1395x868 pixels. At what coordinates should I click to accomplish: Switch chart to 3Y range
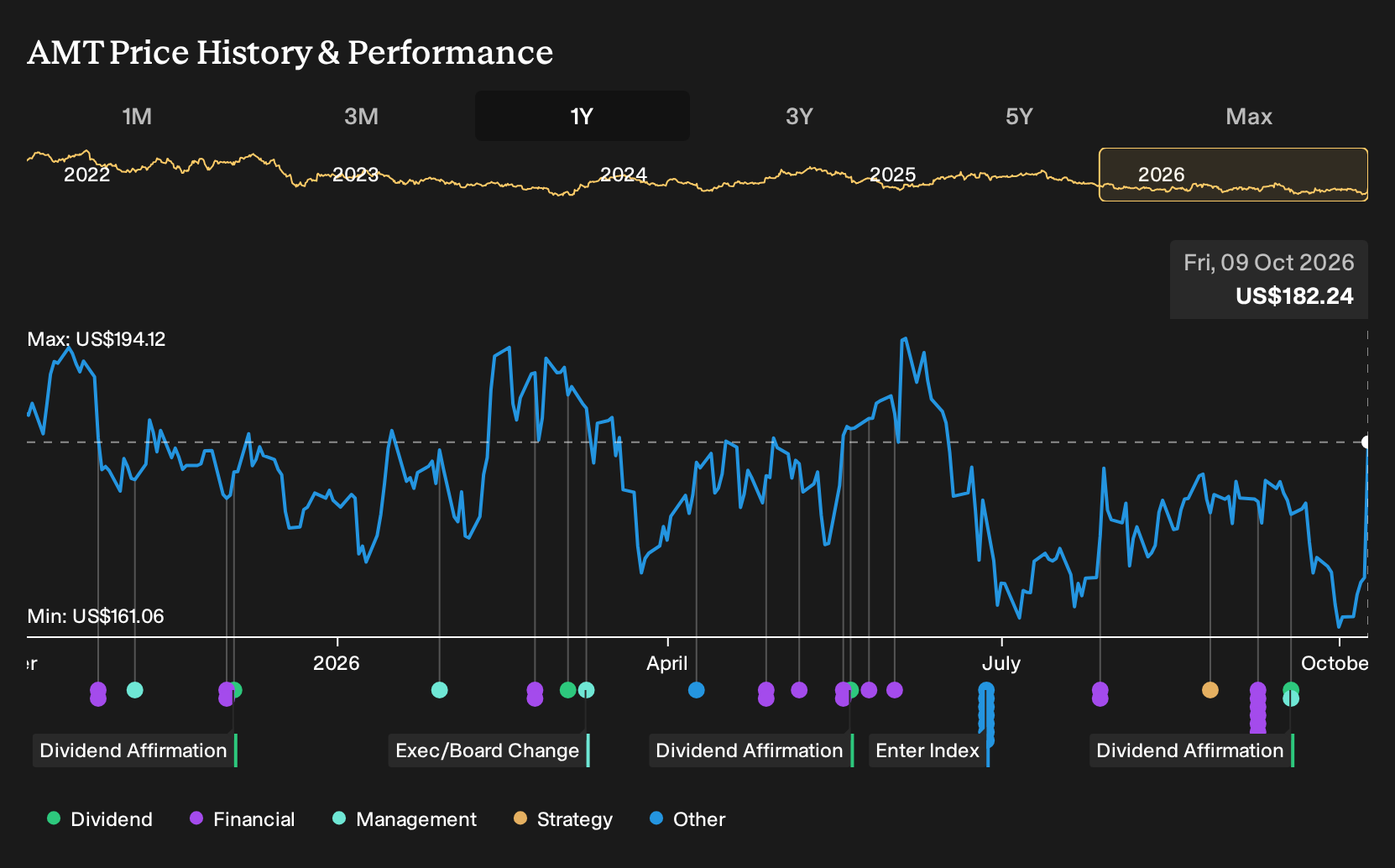coord(799,116)
